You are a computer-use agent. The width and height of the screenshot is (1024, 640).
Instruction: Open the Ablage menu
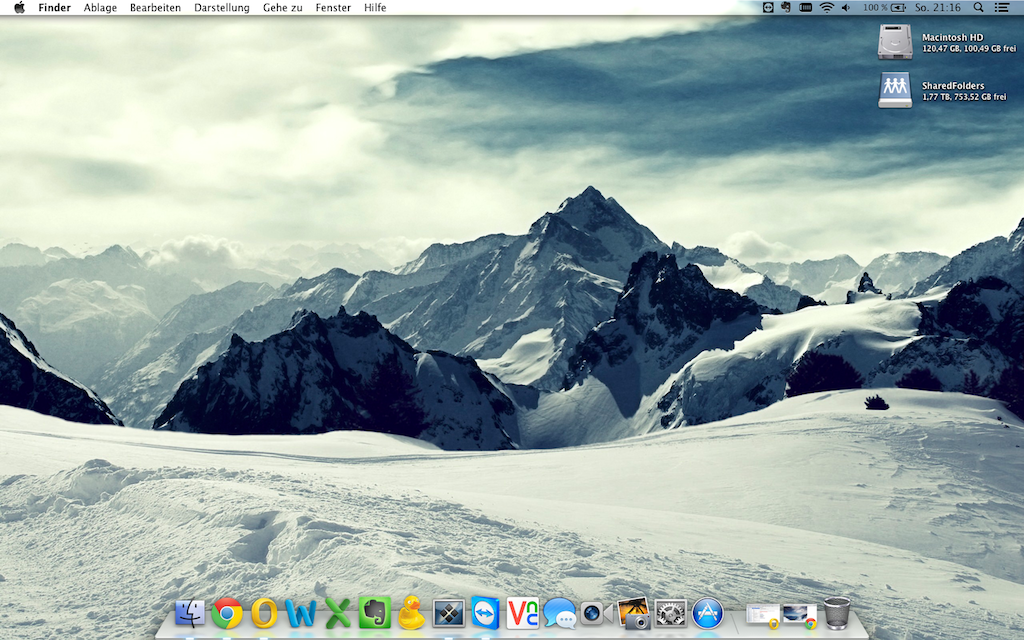(x=100, y=7)
